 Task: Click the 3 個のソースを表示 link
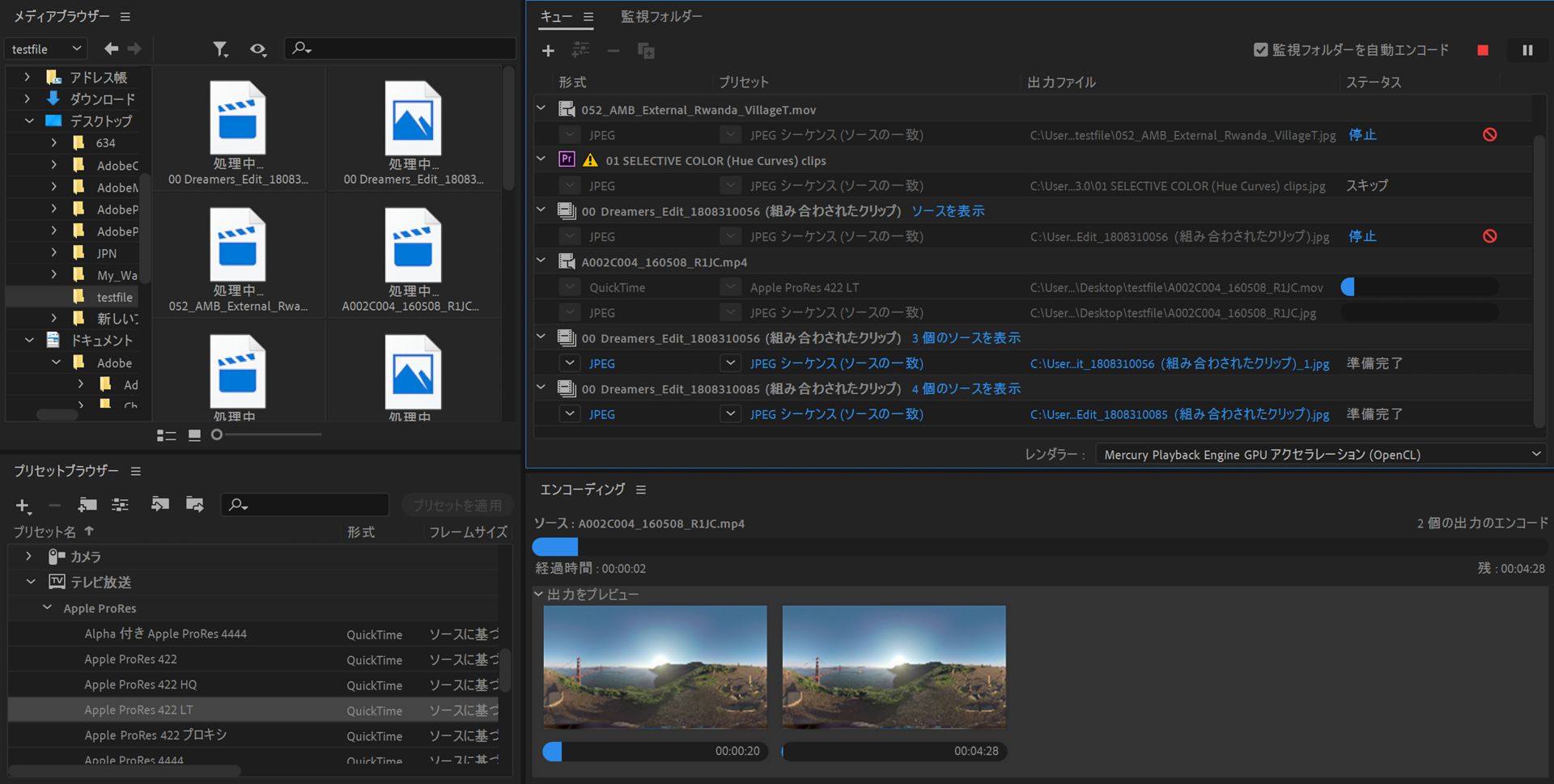pos(966,338)
